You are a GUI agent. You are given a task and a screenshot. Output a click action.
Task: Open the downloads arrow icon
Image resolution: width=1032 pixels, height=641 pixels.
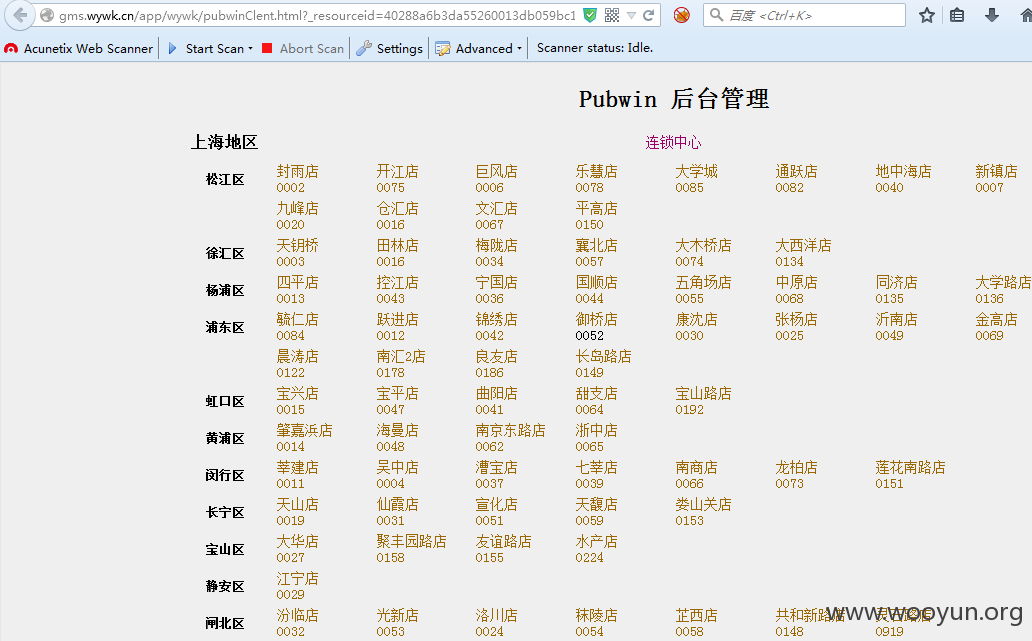991,15
